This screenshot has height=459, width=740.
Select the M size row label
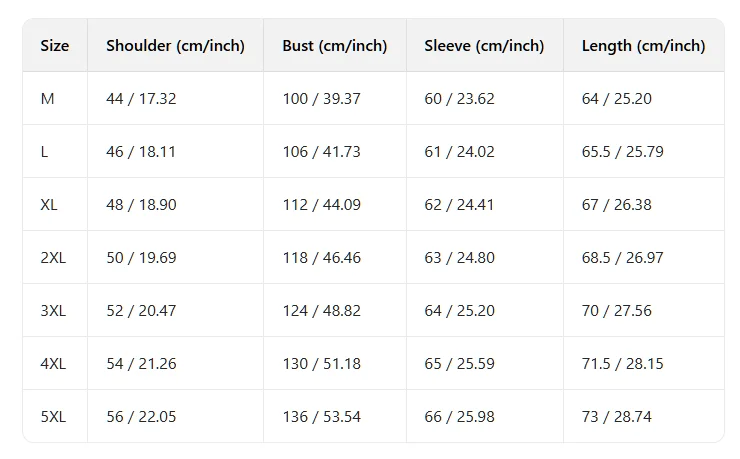click(48, 99)
